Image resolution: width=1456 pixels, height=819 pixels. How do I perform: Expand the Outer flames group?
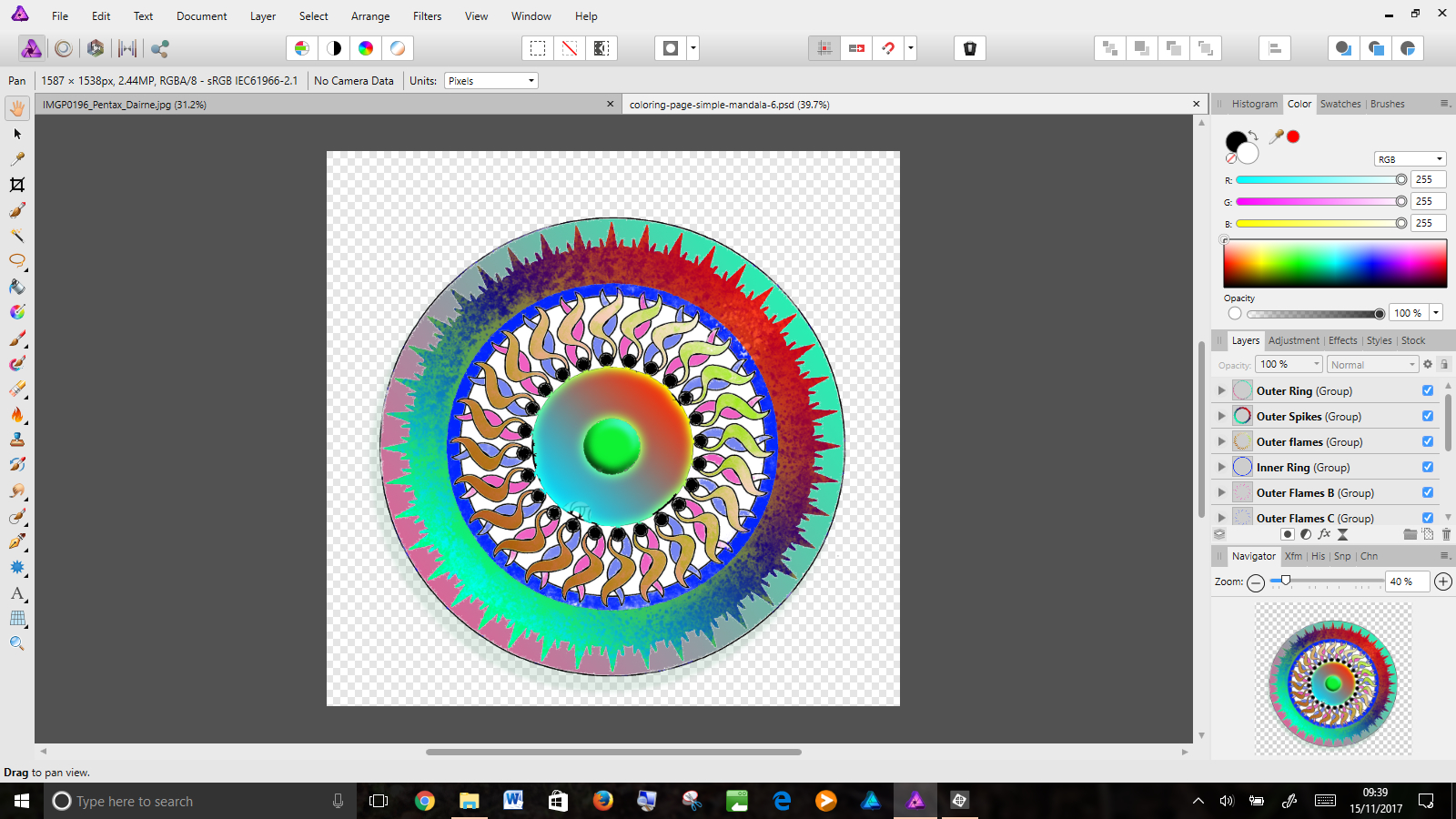(1222, 441)
